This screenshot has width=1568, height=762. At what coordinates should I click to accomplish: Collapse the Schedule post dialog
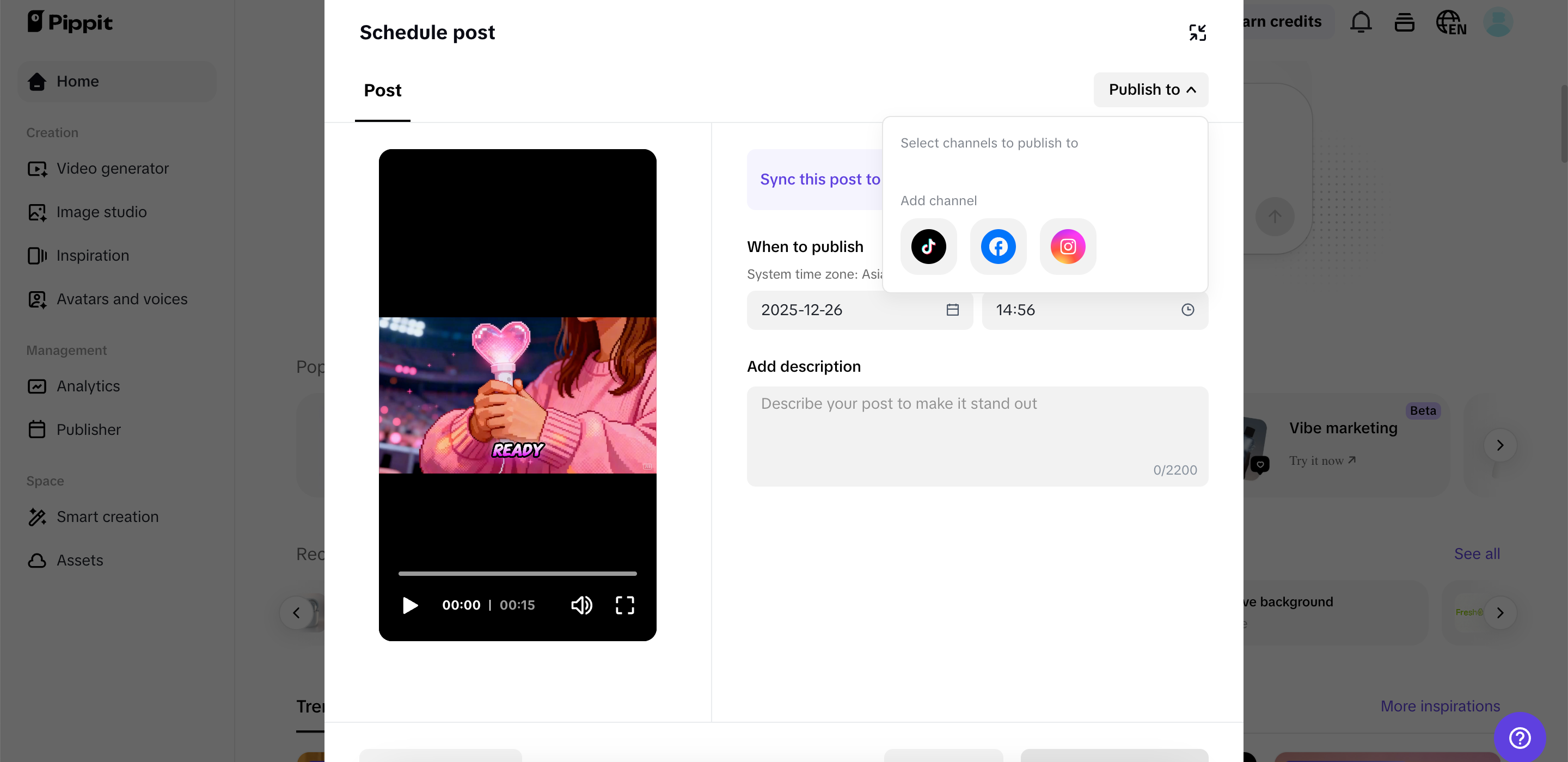1197,32
